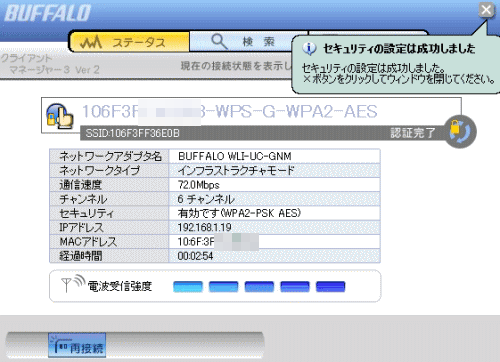
Task: Click the セキュリティ row label
Action: pos(86,213)
